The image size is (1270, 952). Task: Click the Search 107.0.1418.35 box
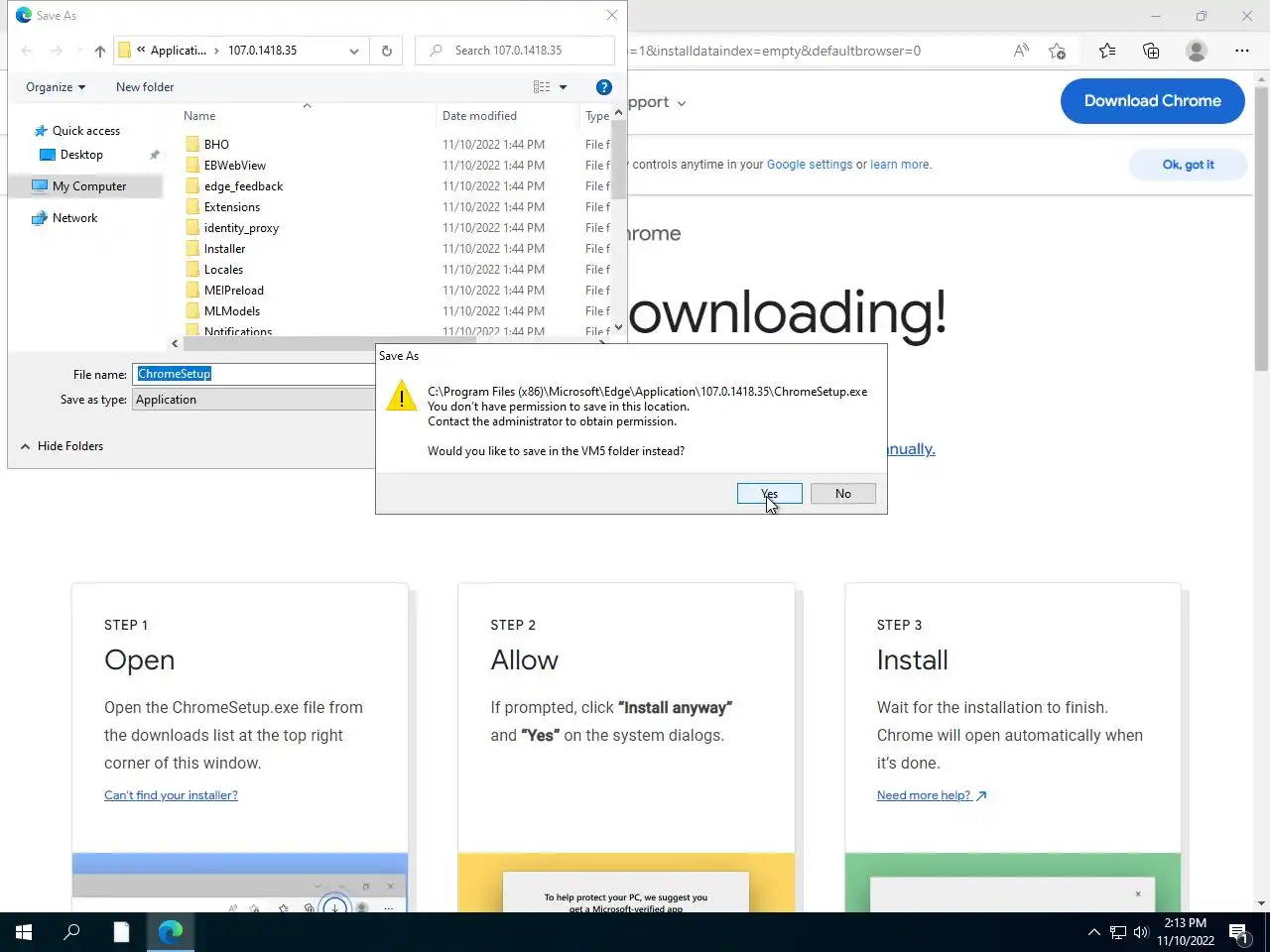516,51
